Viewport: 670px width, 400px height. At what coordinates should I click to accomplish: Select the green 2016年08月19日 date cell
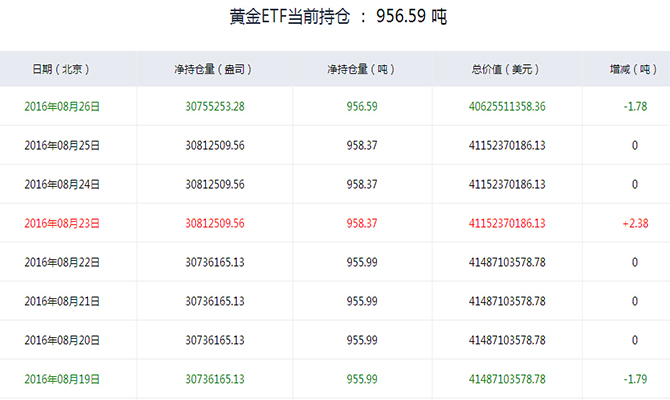(x=62, y=379)
